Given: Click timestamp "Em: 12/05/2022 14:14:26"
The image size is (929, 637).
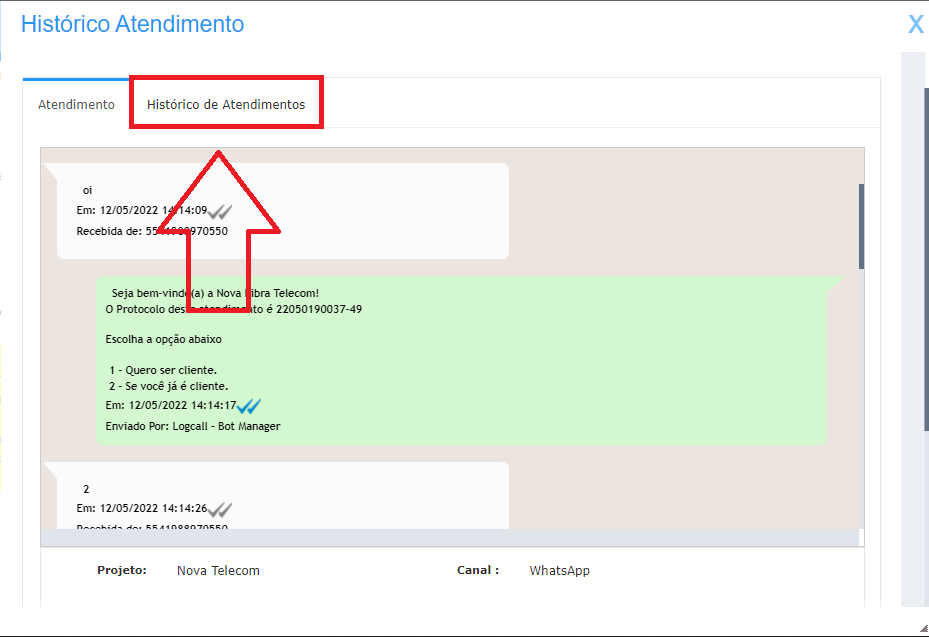Looking at the screenshot, I should 142,508.
